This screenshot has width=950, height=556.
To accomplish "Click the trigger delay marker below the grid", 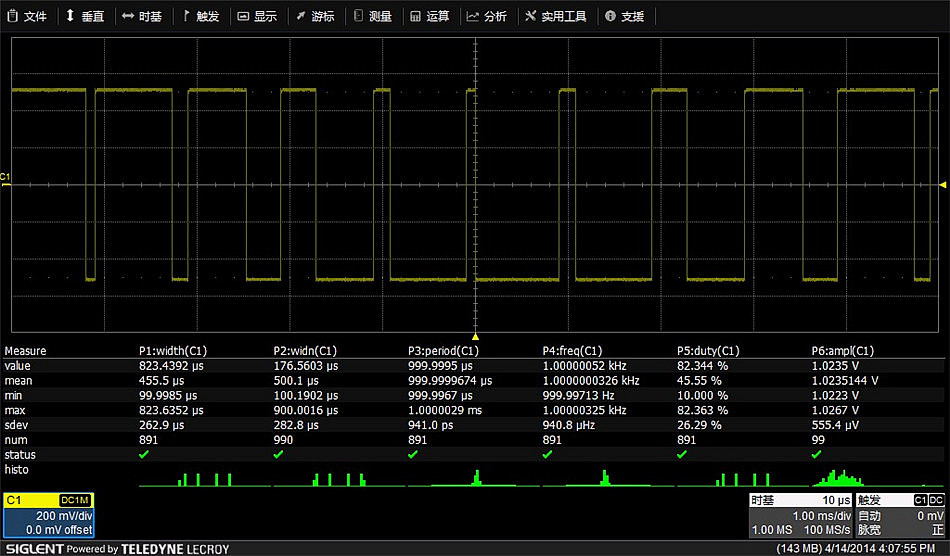I will tap(475, 337).
